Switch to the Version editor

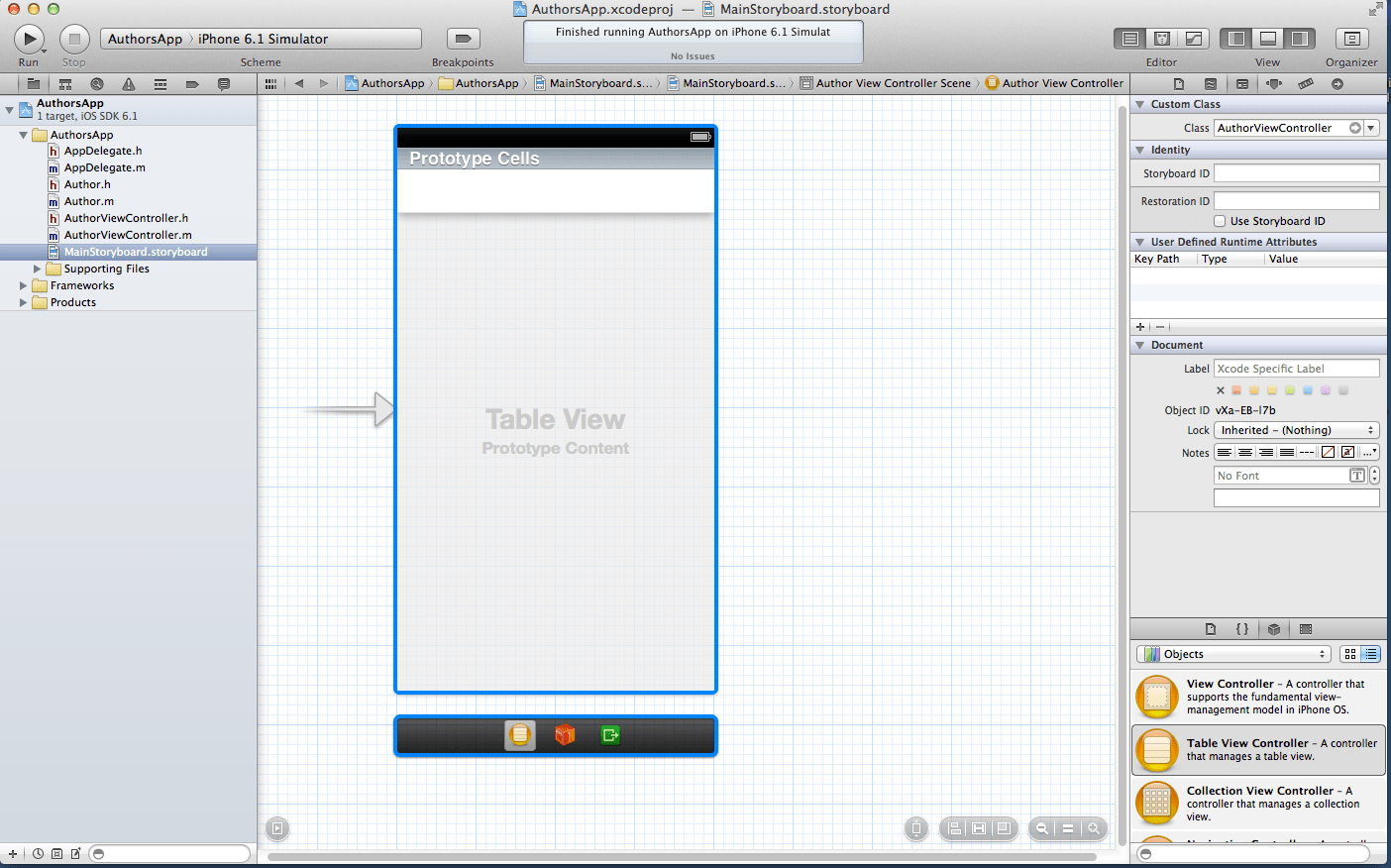point(1194,39)
